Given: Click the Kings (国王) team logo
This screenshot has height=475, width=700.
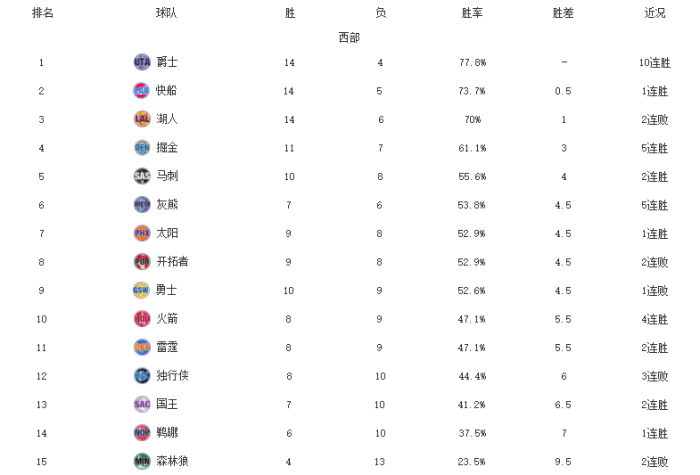Looking at the screenshot, I should pyautogui.click(x=142, y=404).
